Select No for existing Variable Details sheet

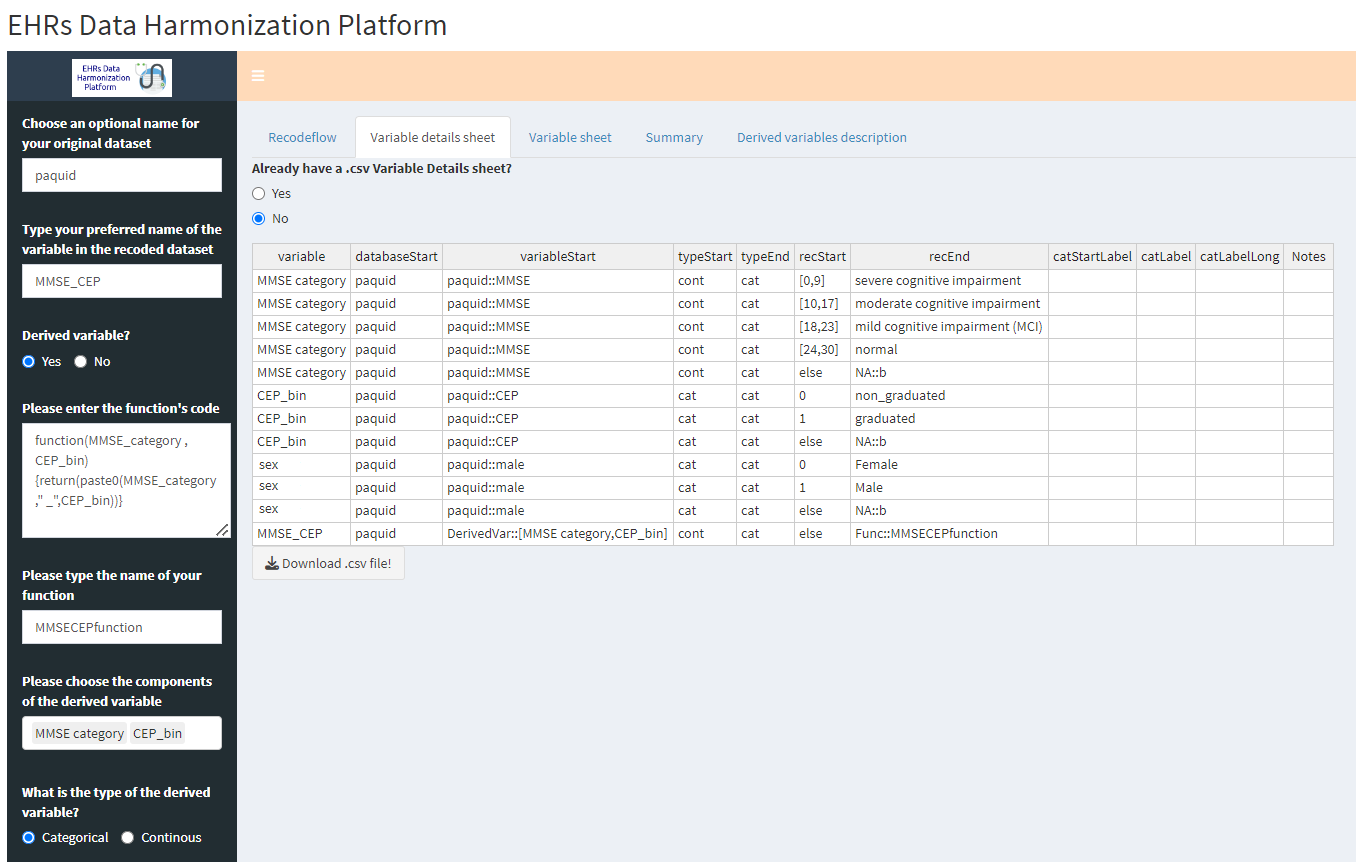point(259,219)
